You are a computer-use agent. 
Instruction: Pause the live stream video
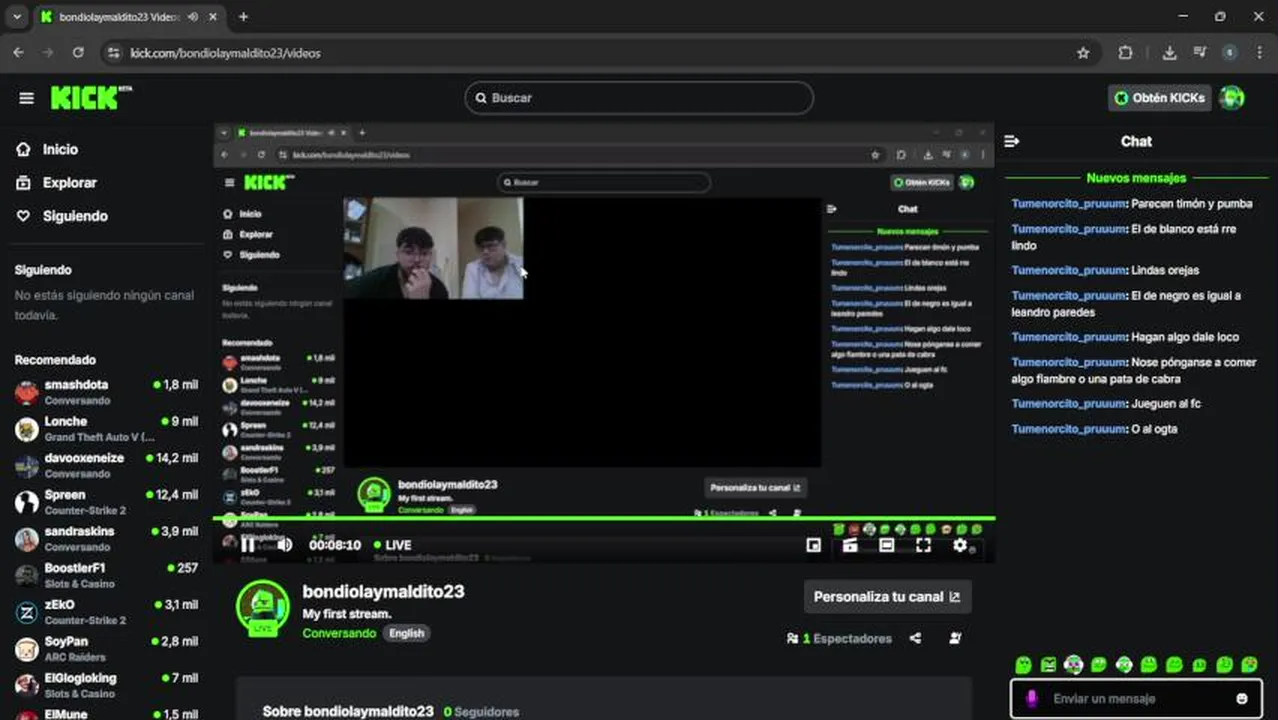pos(247,545)
